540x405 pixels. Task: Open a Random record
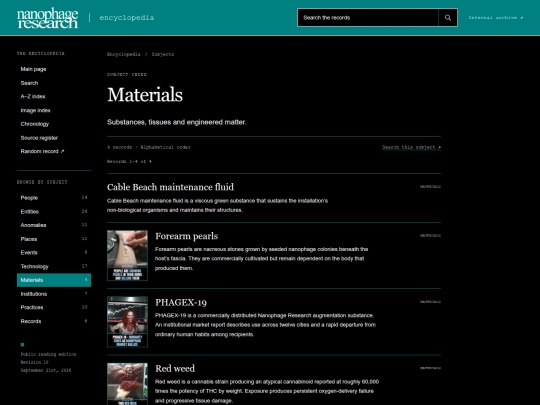[x=54, y=151]
